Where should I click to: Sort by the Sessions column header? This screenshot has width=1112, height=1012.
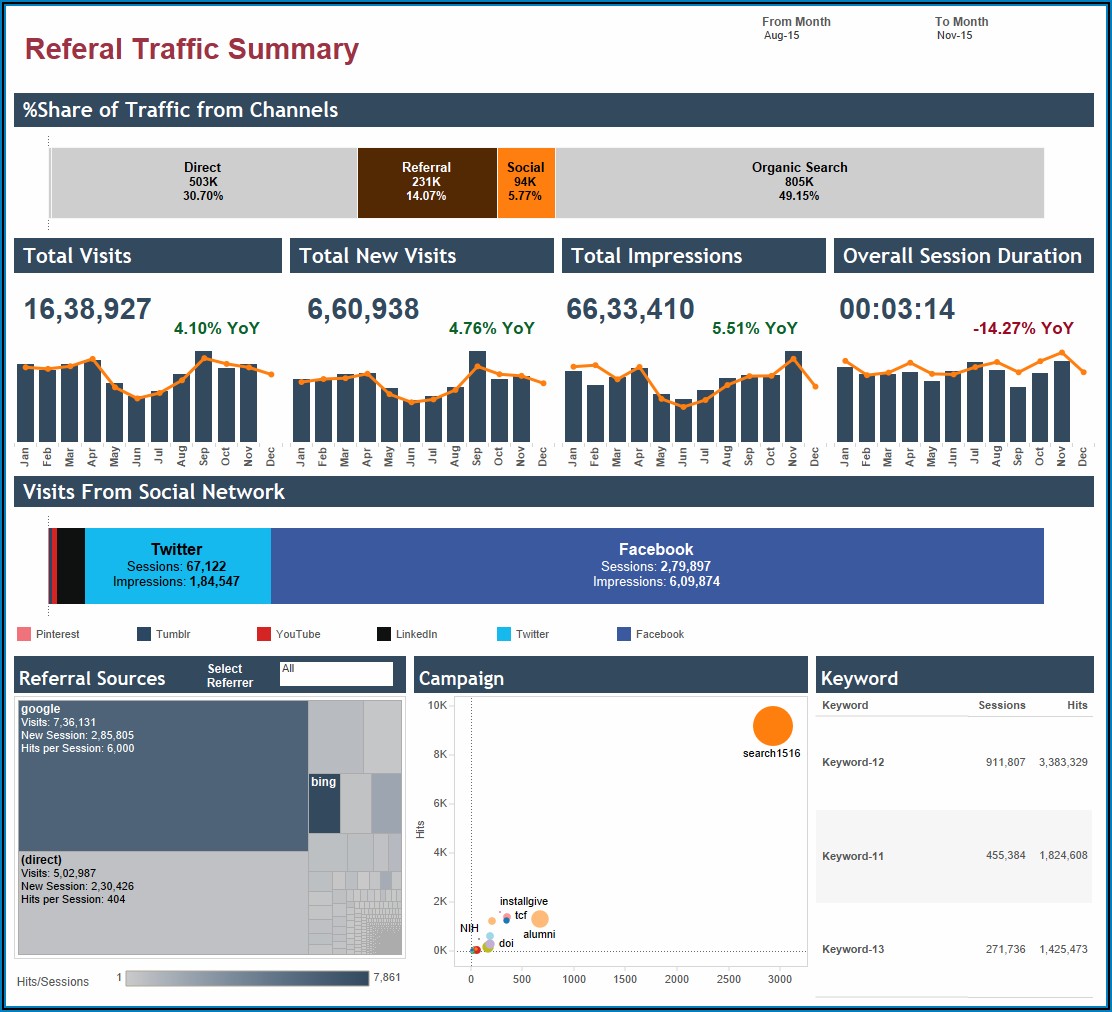point(1001,705)
